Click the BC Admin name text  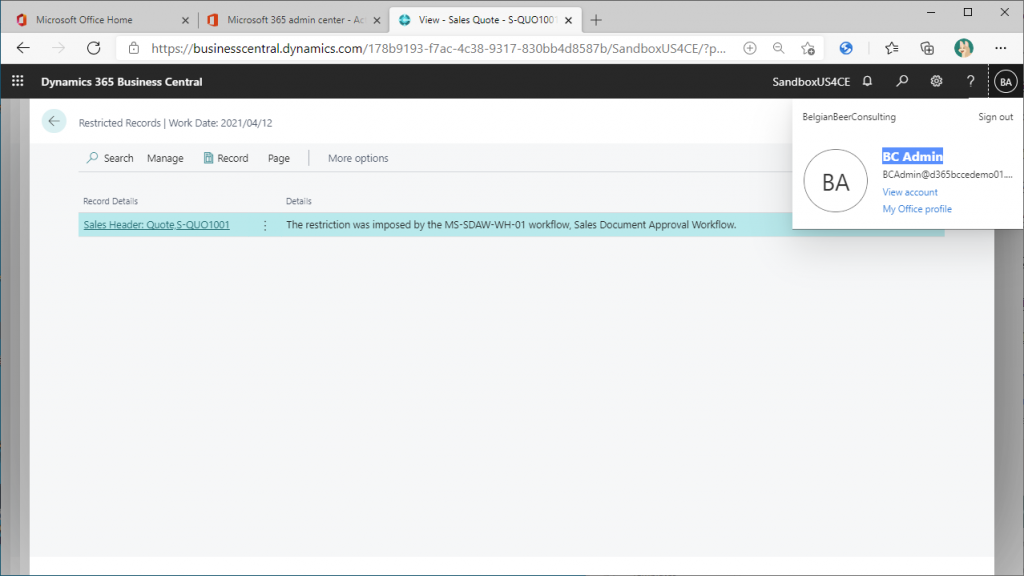click(x=912, y=156)
